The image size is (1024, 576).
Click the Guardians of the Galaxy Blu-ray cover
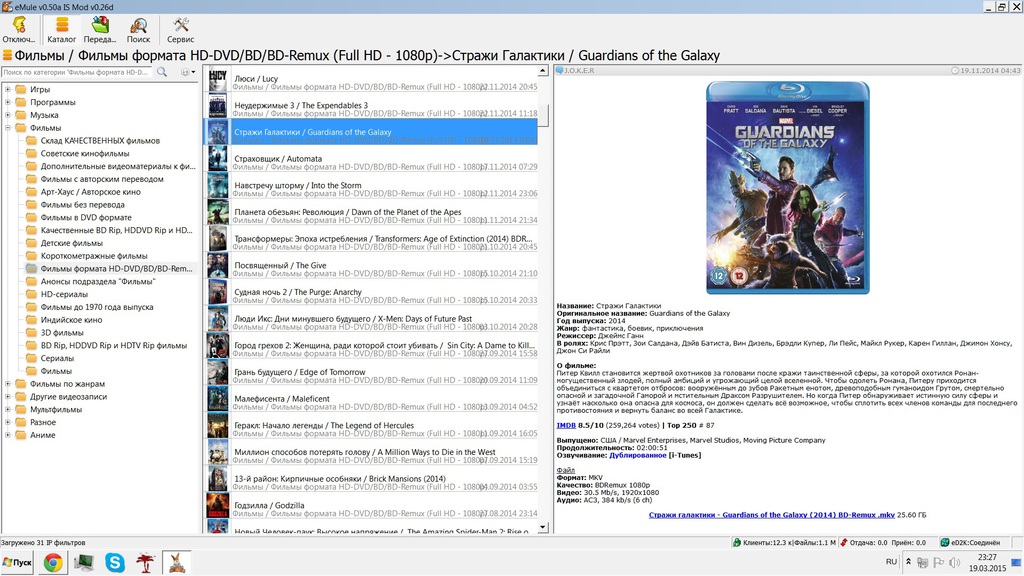[x=788, y=187]
